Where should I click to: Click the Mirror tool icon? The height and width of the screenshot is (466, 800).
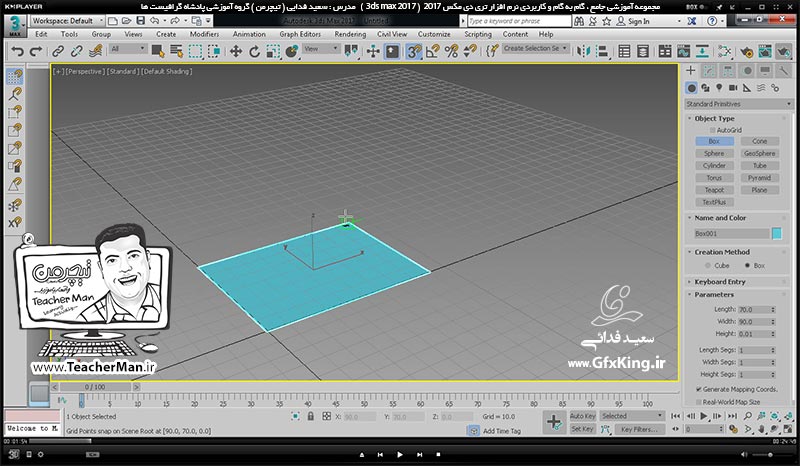[583, 51]
